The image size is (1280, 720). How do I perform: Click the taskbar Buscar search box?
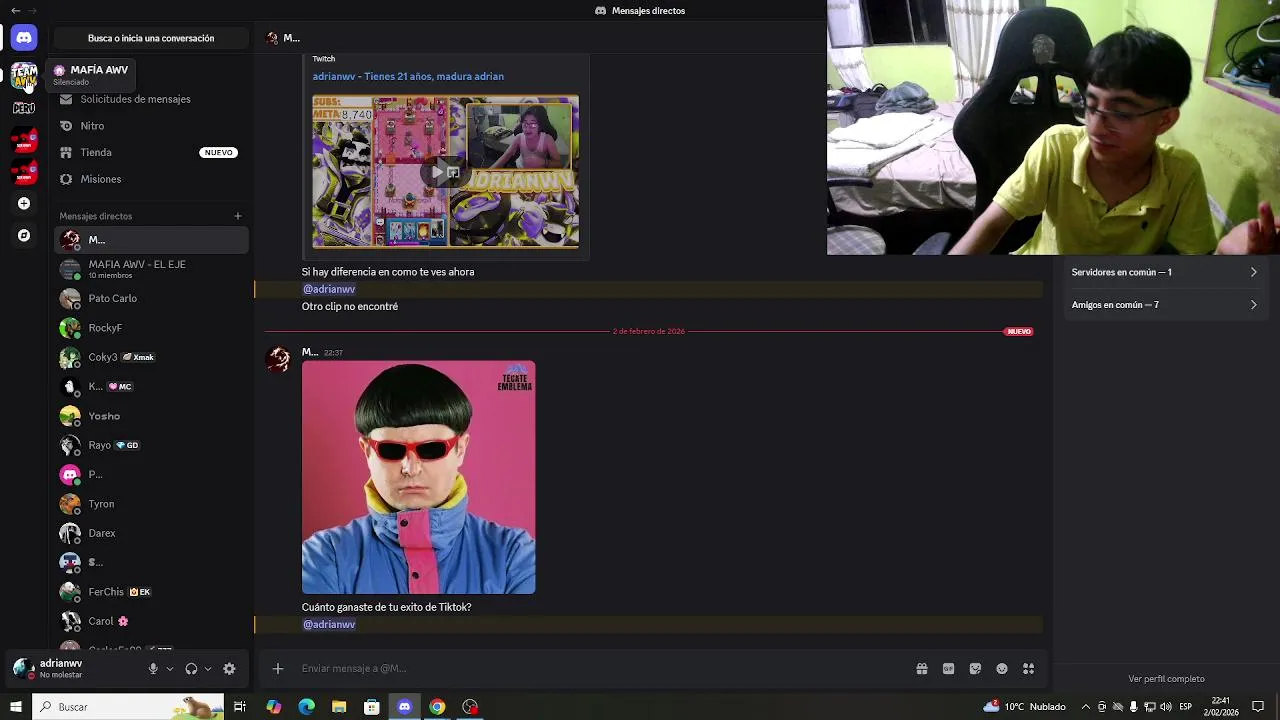[x=128, y=707]
